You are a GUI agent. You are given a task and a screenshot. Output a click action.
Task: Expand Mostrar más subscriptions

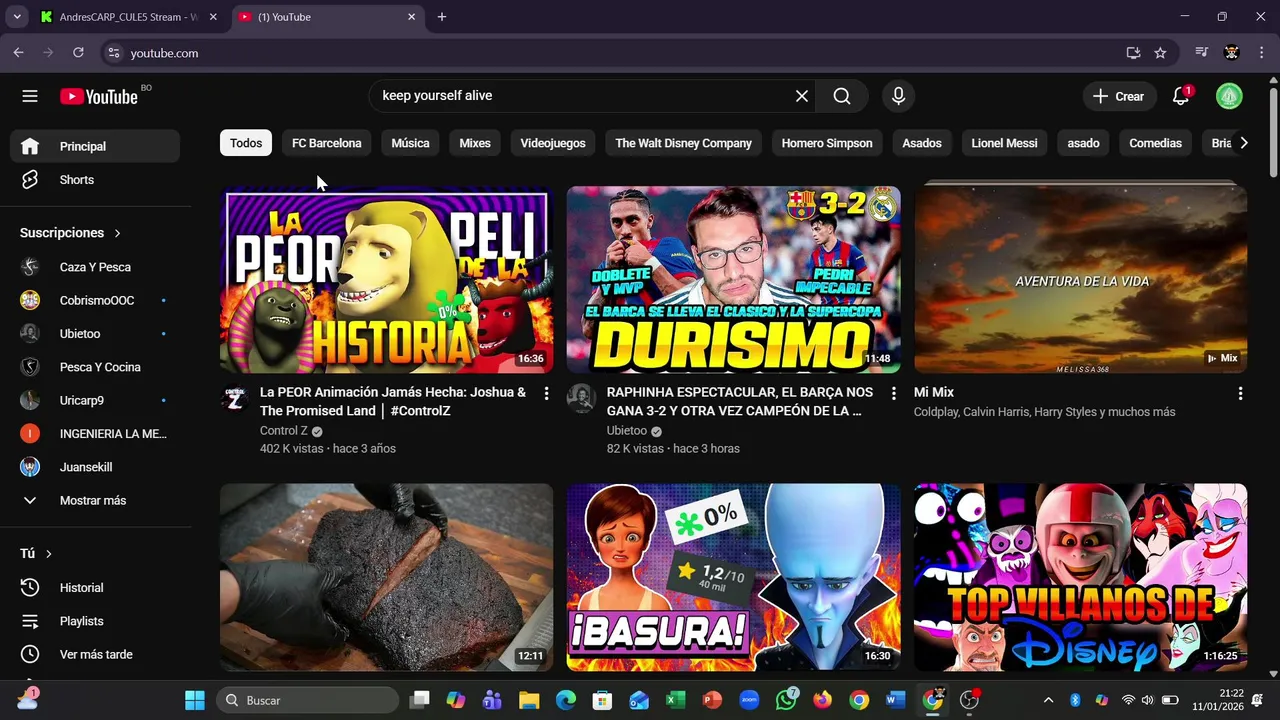[96, 500]
